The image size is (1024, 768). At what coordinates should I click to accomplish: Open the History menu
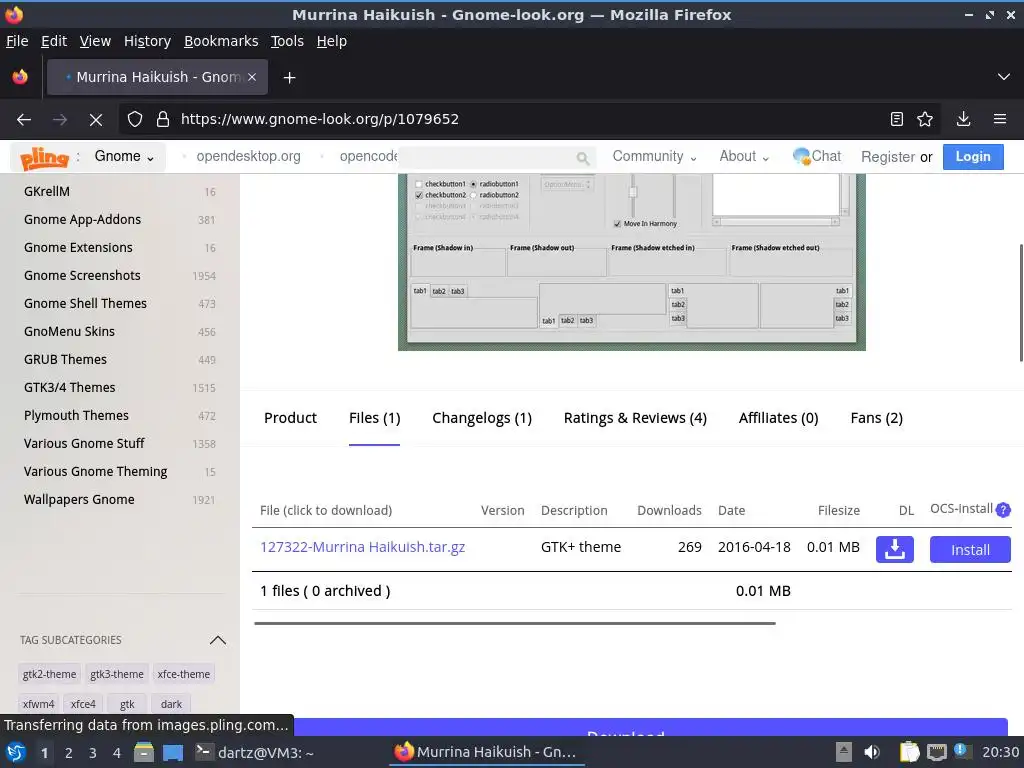point(147,41)
